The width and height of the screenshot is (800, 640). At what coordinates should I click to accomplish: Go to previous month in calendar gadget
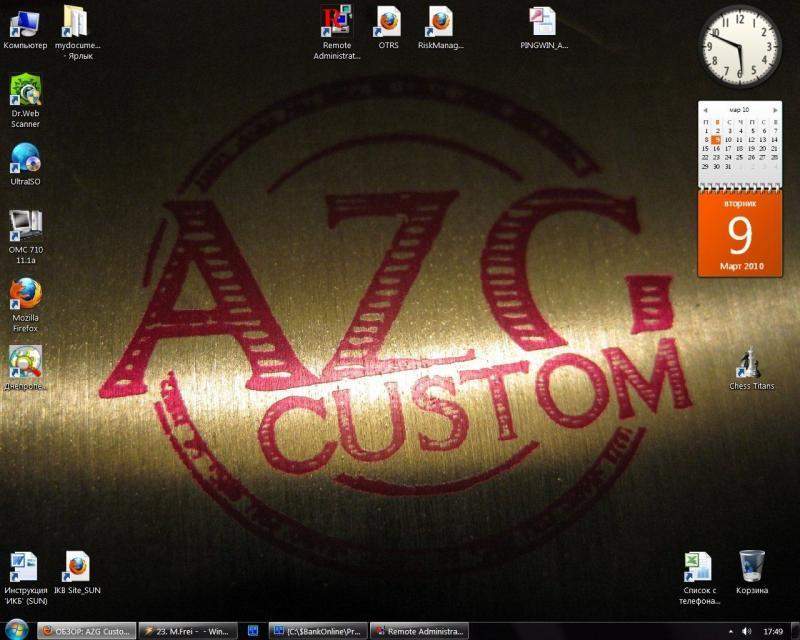(x=705, y=110)
